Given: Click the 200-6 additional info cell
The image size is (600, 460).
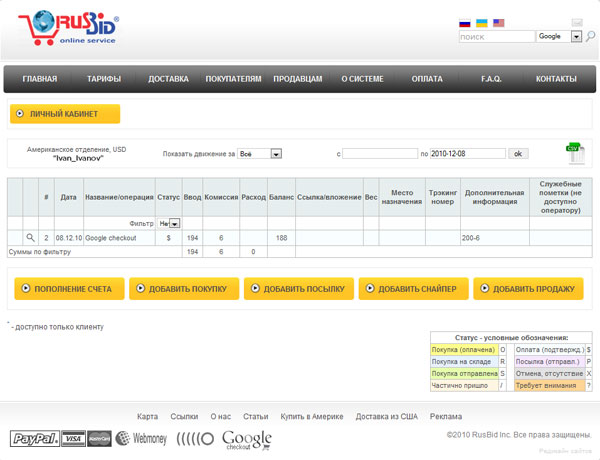Looking at the screenshot, I should (495, 238).
